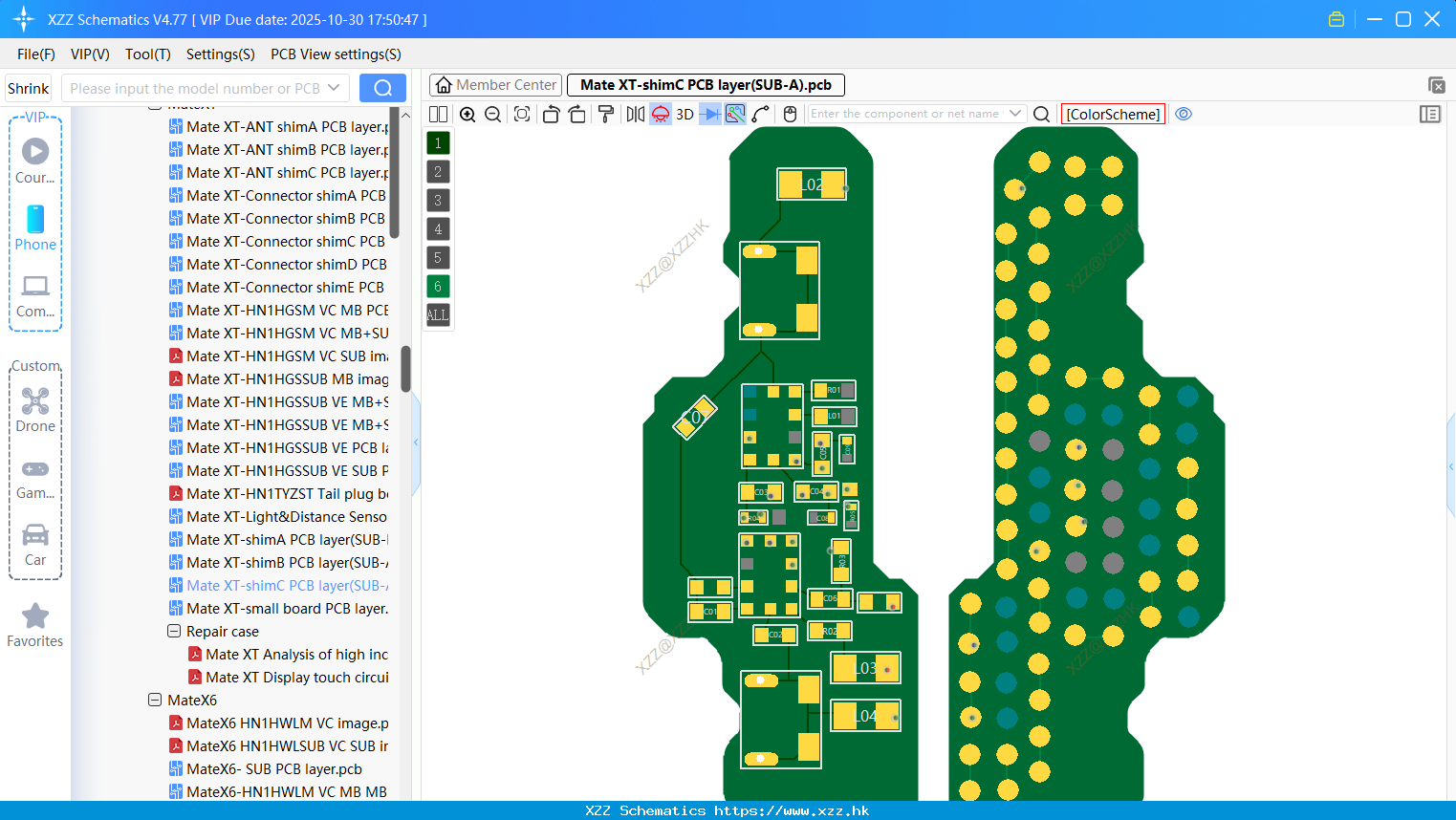
Task: Select the Phone category icon
Action: click(35, 219)
